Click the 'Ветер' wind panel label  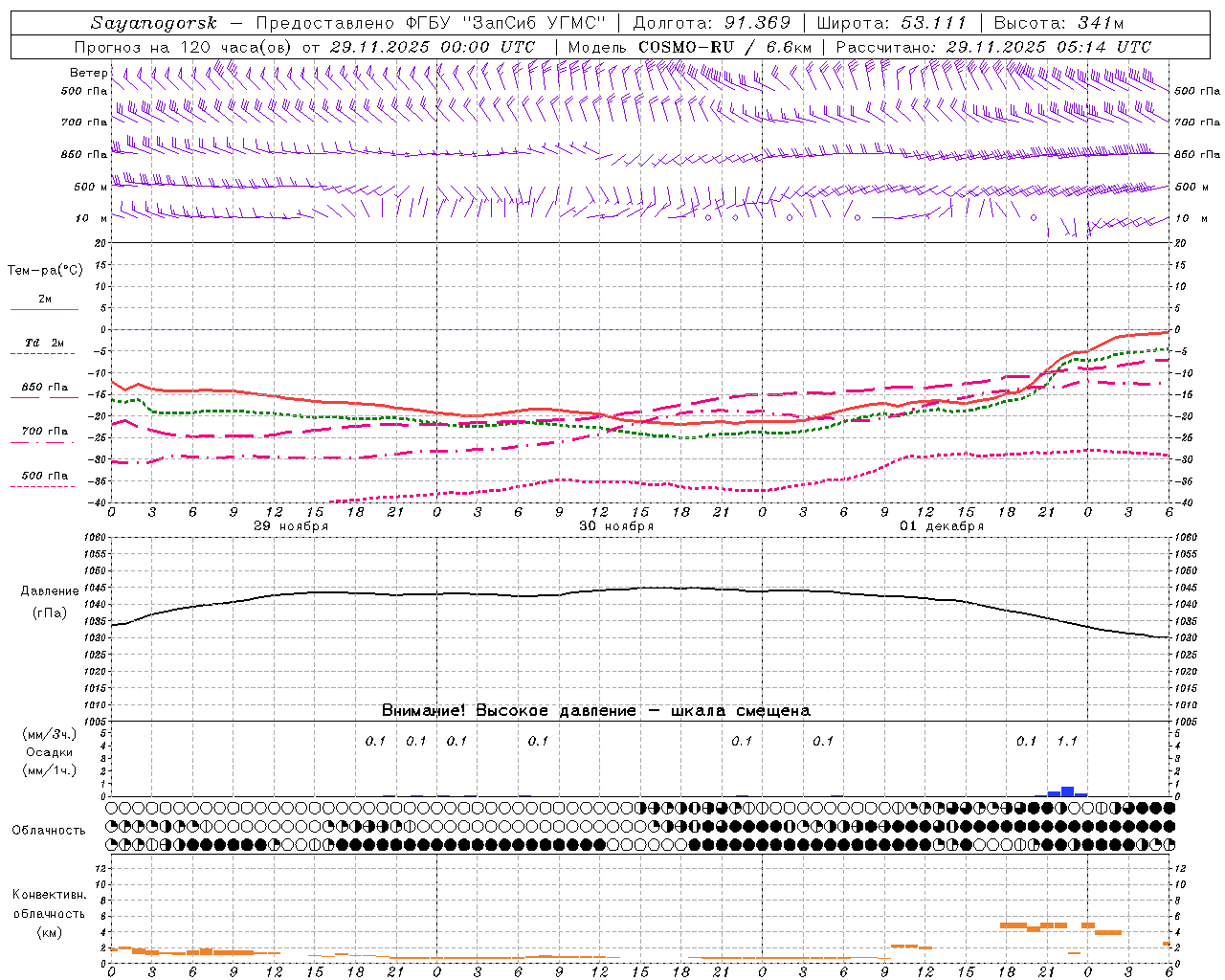(x=88, y=73)
